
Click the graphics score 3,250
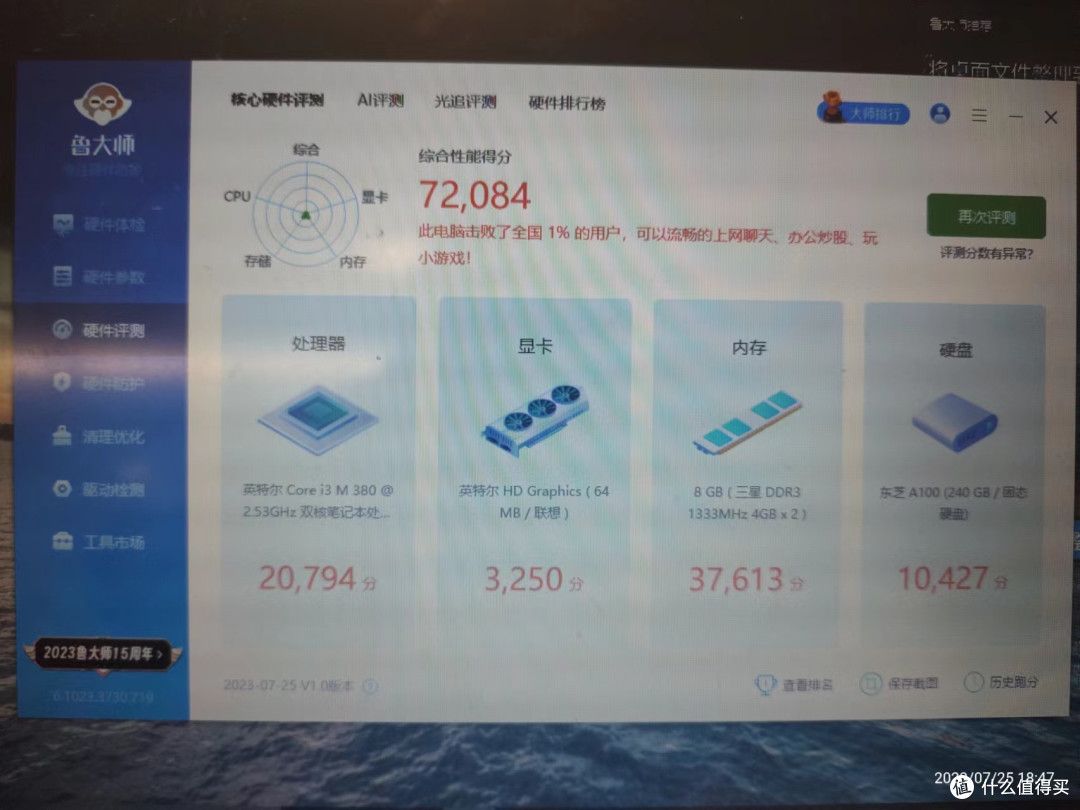[x=523, y=579]
